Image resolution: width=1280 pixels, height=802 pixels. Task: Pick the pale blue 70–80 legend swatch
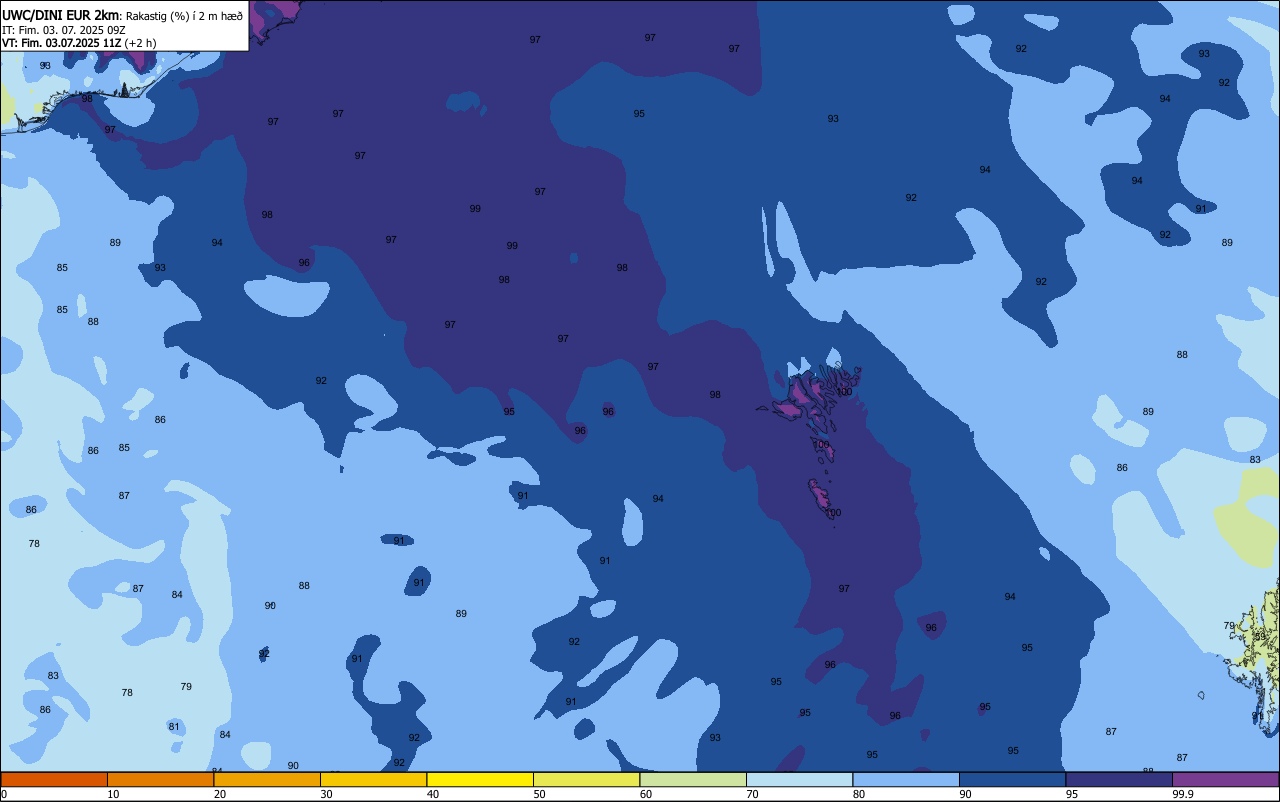[x=799, y=779]
